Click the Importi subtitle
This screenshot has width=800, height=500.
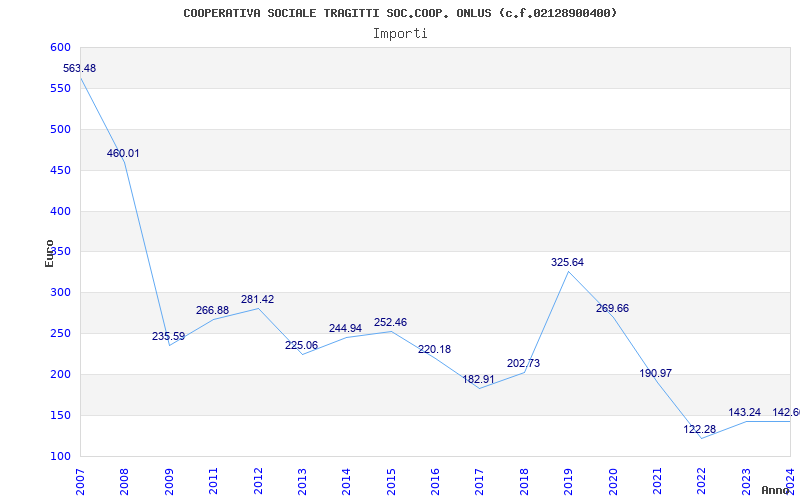click(x=400, y=34)
